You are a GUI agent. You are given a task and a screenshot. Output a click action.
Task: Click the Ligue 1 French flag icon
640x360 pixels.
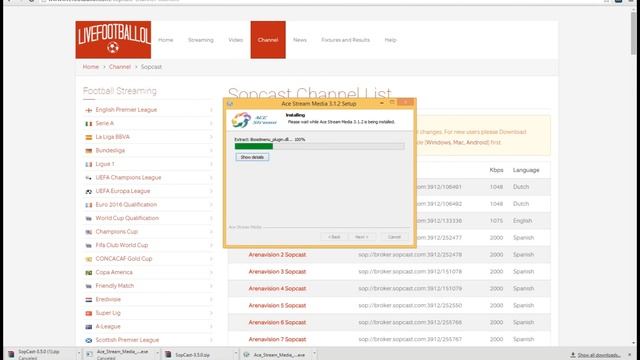click(x=89, y=164)
